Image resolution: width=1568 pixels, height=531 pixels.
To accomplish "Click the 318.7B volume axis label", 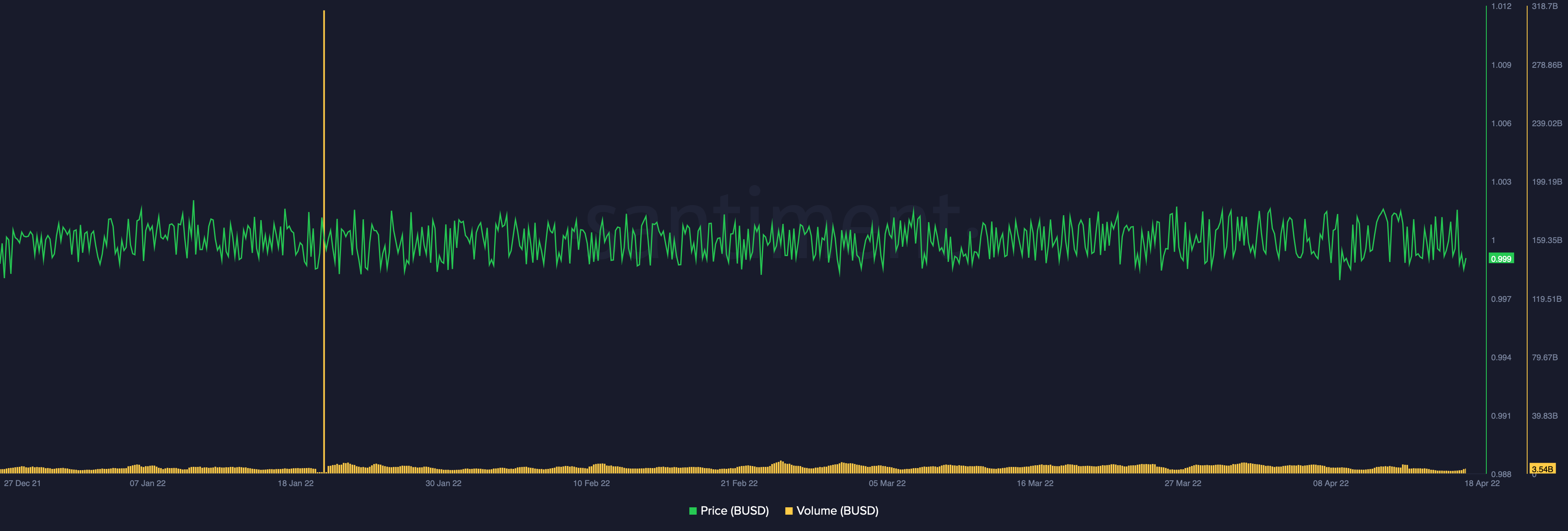I will (1544, 7).
